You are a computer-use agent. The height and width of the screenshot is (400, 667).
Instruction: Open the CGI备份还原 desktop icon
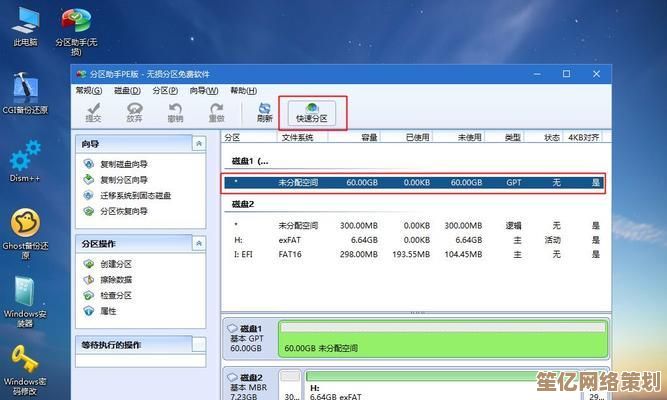[24, 92]
